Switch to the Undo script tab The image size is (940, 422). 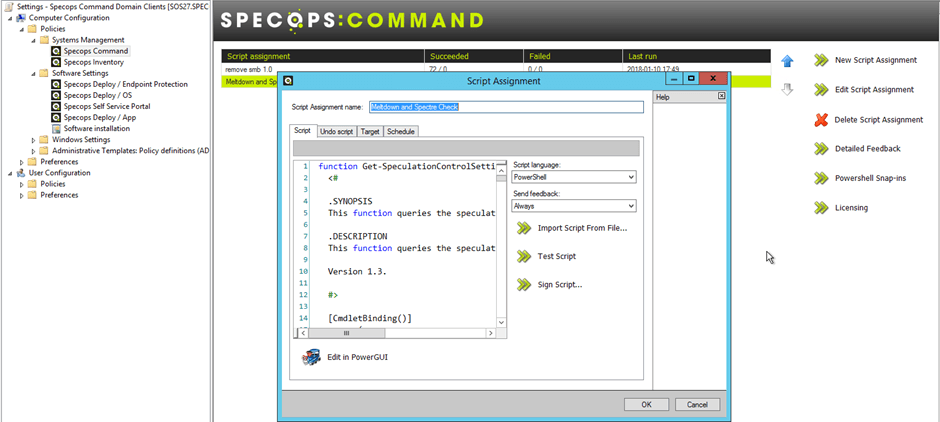coord(336,131)
